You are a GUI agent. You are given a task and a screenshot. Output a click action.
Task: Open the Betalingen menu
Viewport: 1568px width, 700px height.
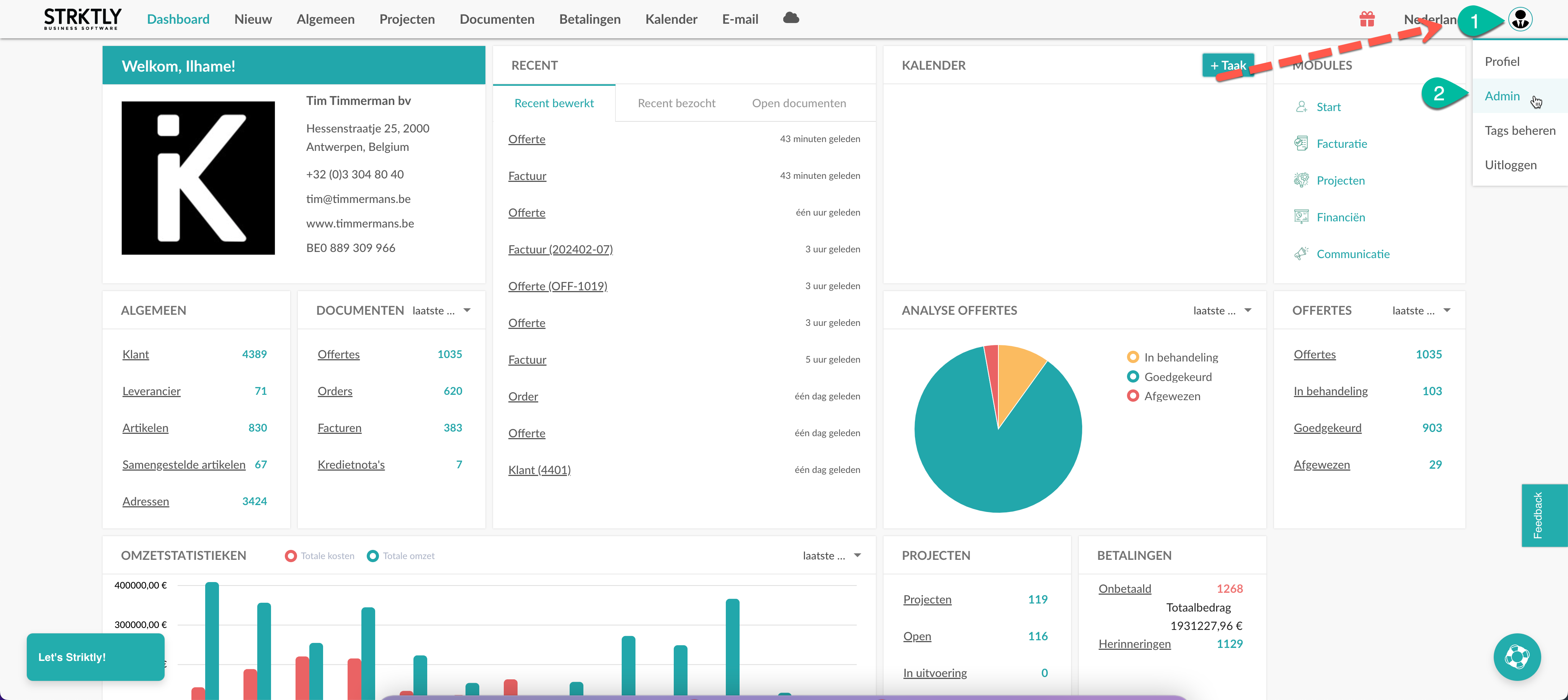[590, 19]
